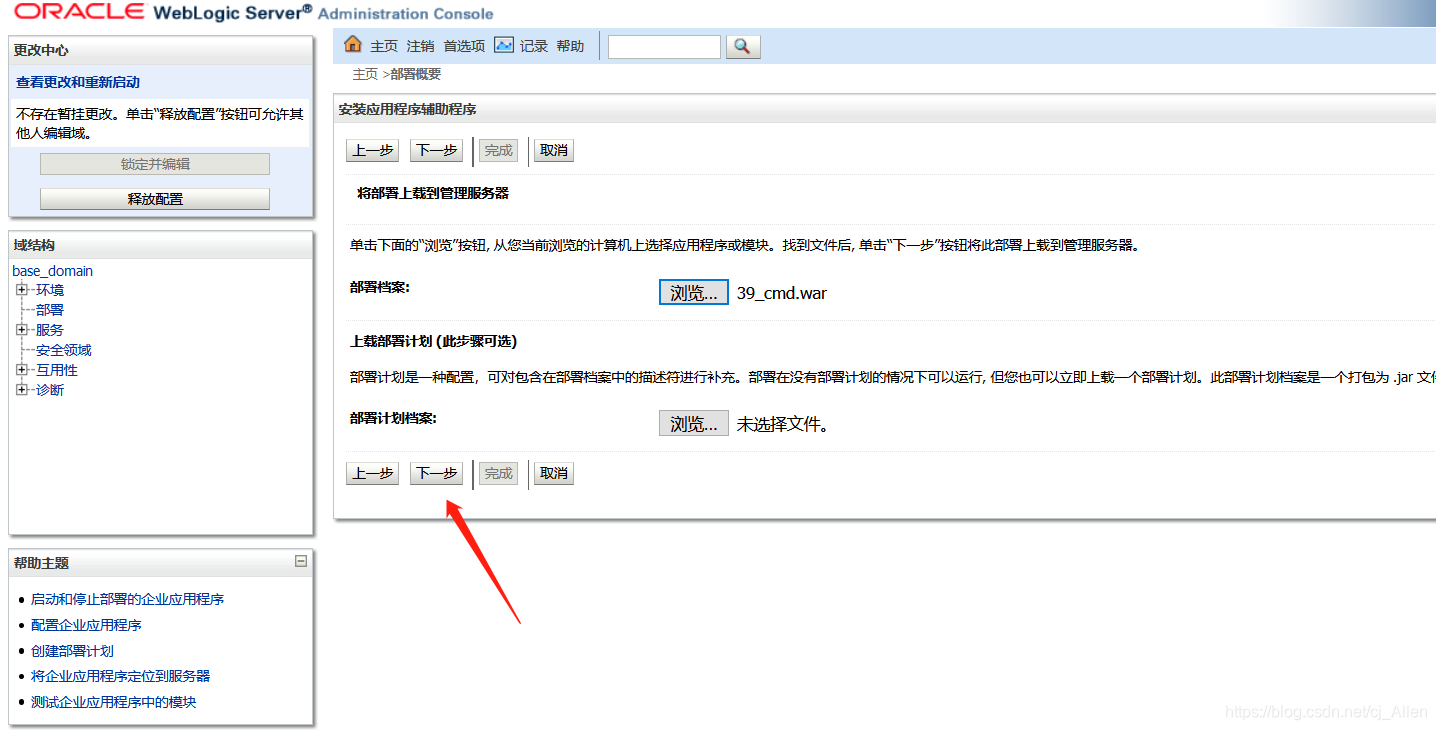
Task: Click the top 下一步 button
Action: pyautogui.click(x=437, y=150)
